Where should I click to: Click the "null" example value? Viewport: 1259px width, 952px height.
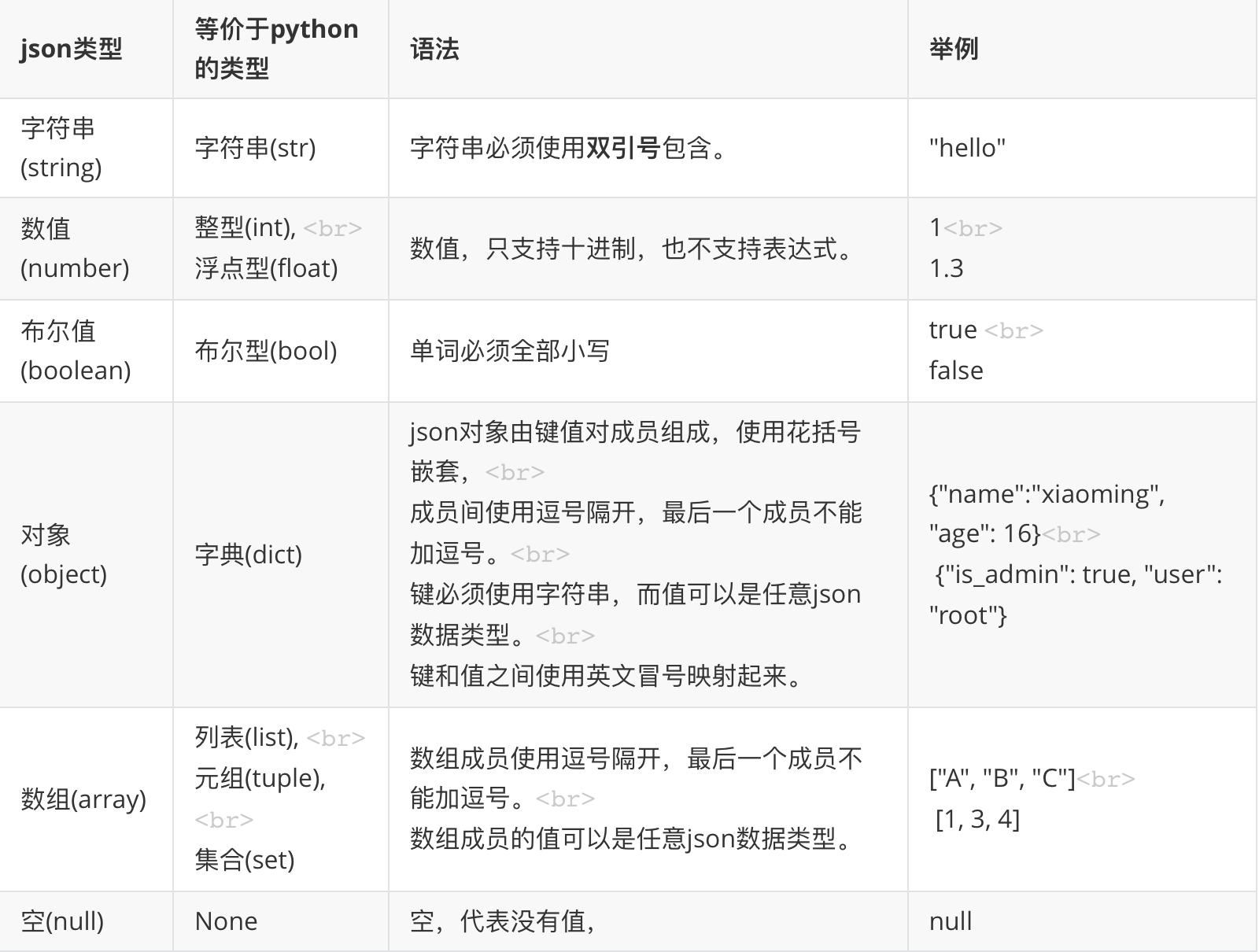pyautogui.click(x=951, y=921)
